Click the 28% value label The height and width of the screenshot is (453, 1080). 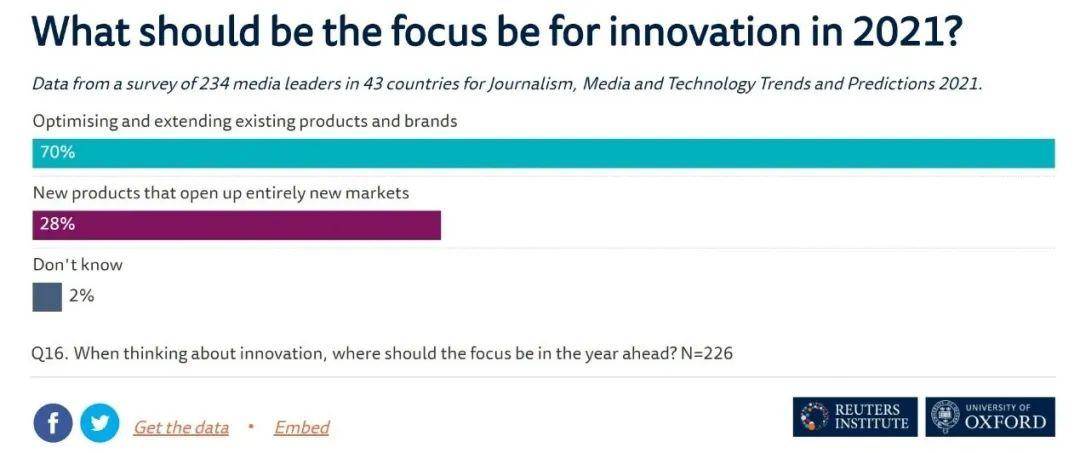[57, 225]
